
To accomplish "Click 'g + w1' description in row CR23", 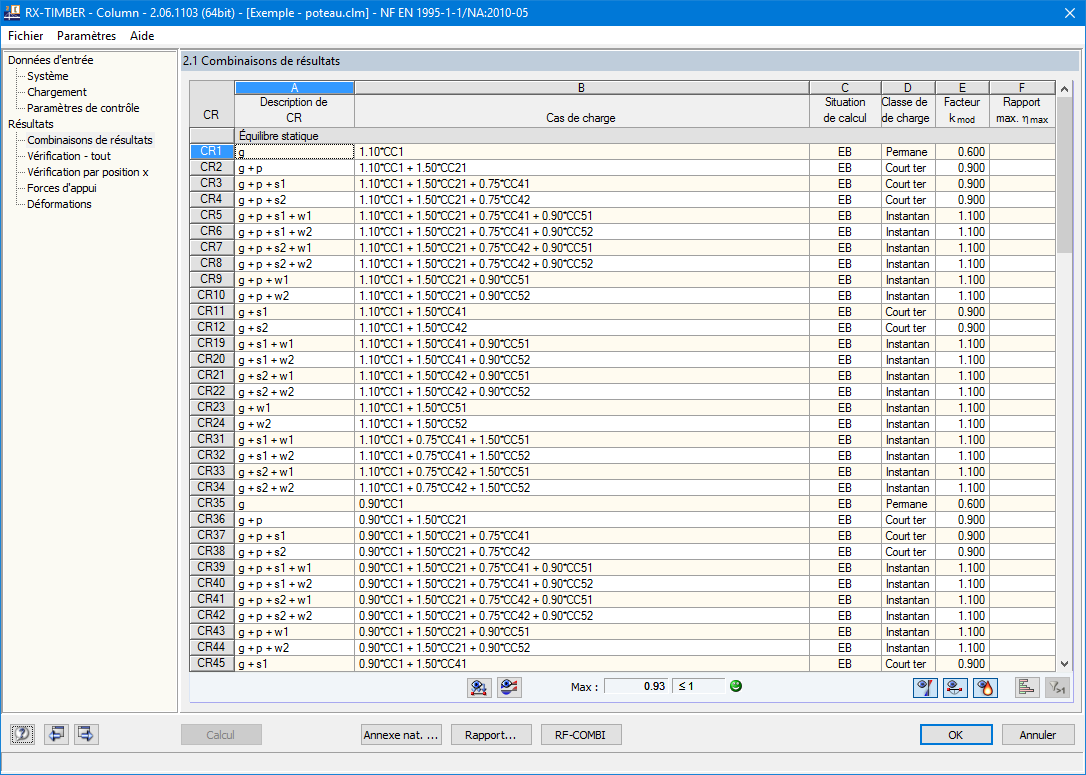I will [294, 407].
